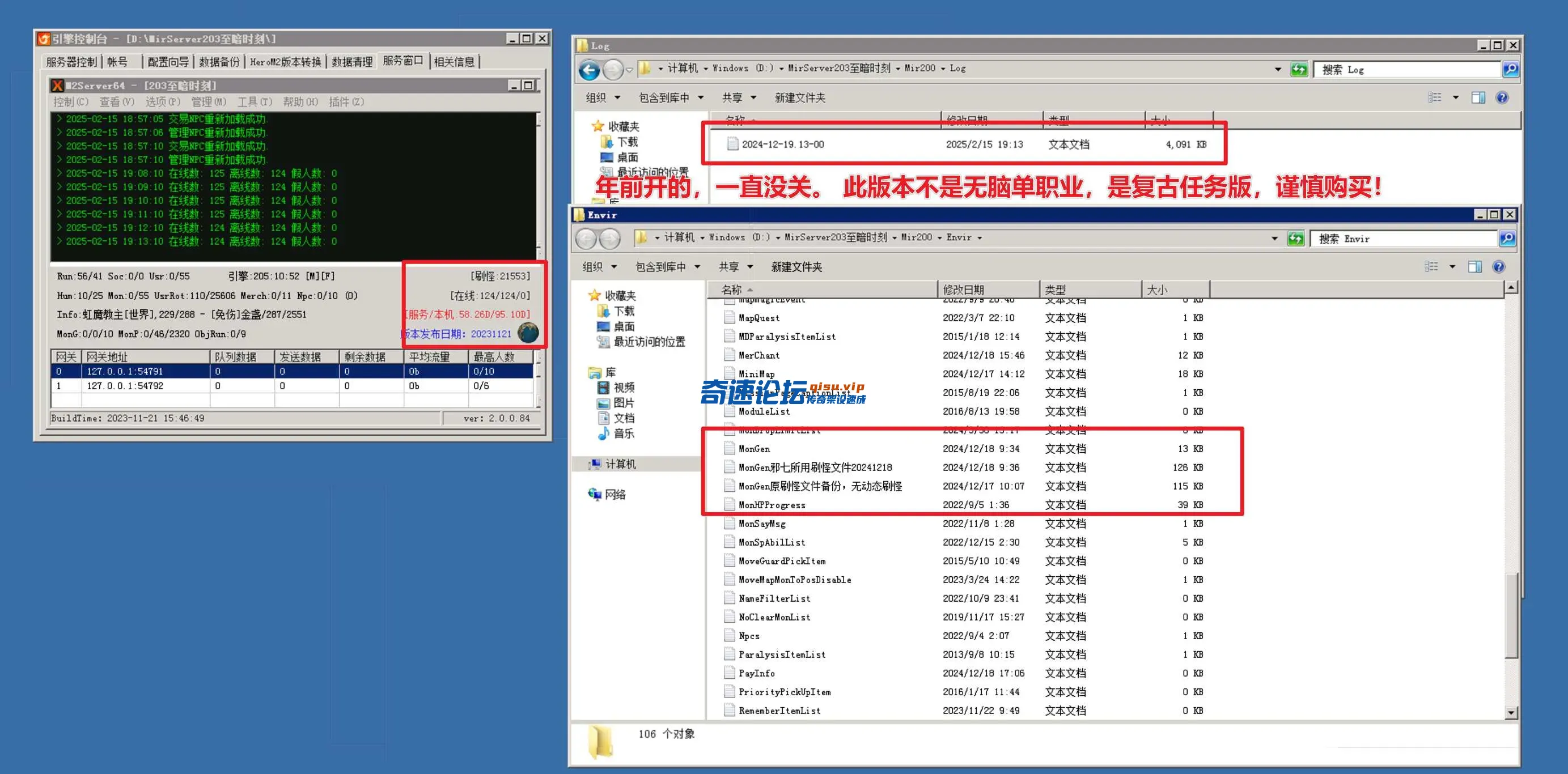The height and width of the screenshot is (774, 1568).
Task: Click the 搜索 Envir search field
Action: pos(1404,239)
